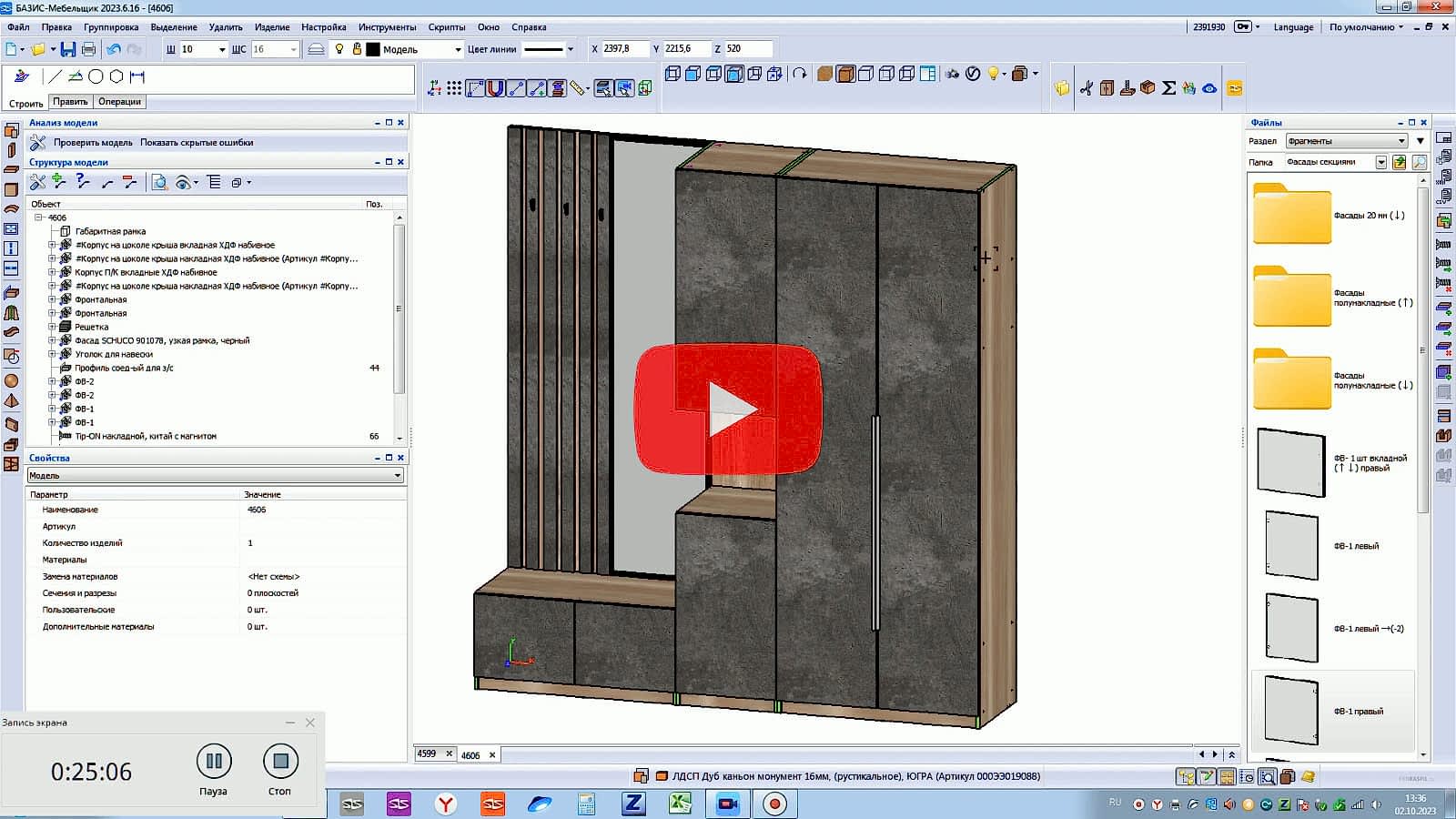Collapse the 4606 root tree node
The image size is (1456, 819).
(x=38, y=217)
